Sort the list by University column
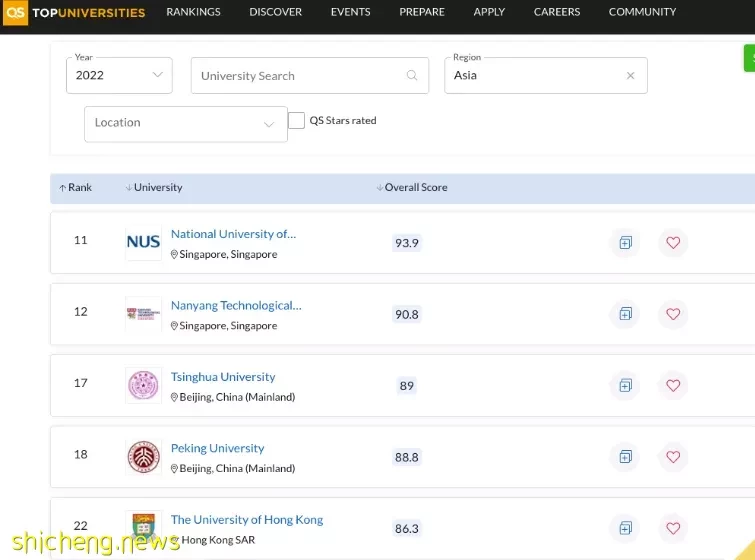 (x=154, y=187)
